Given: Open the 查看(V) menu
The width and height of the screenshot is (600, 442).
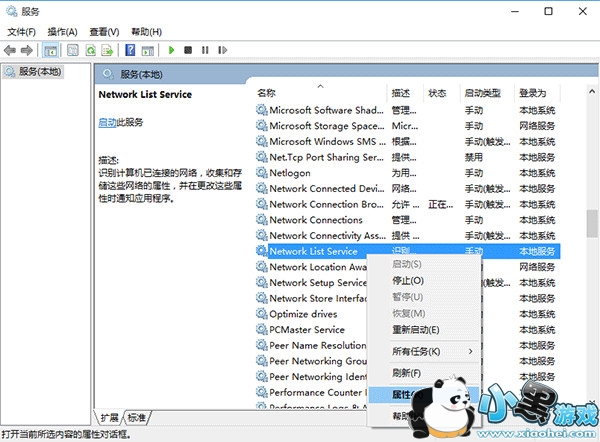Looking at the screenshot, I should click(104, 32).
